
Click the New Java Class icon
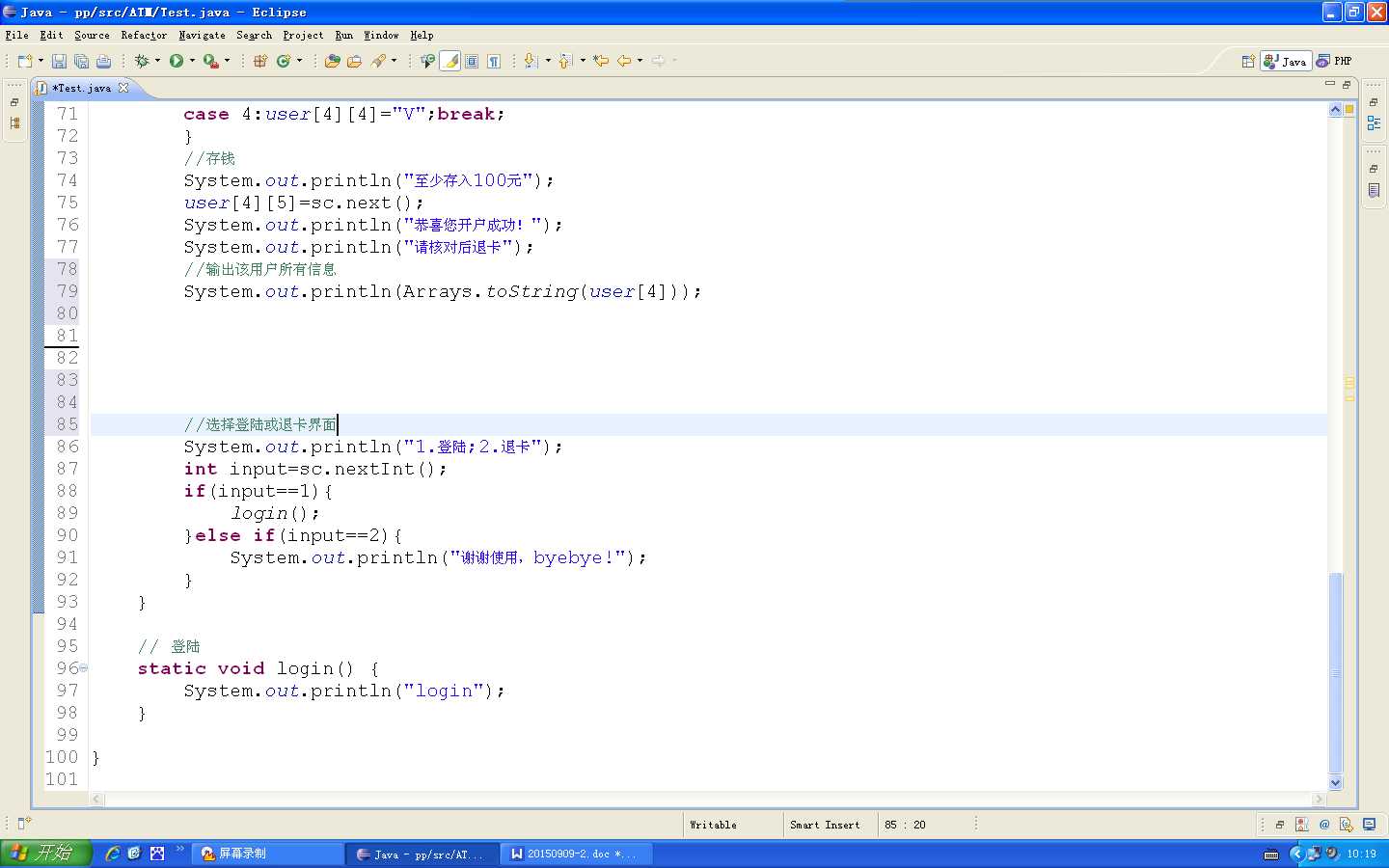pyautogui.click(x=284, y=61)
